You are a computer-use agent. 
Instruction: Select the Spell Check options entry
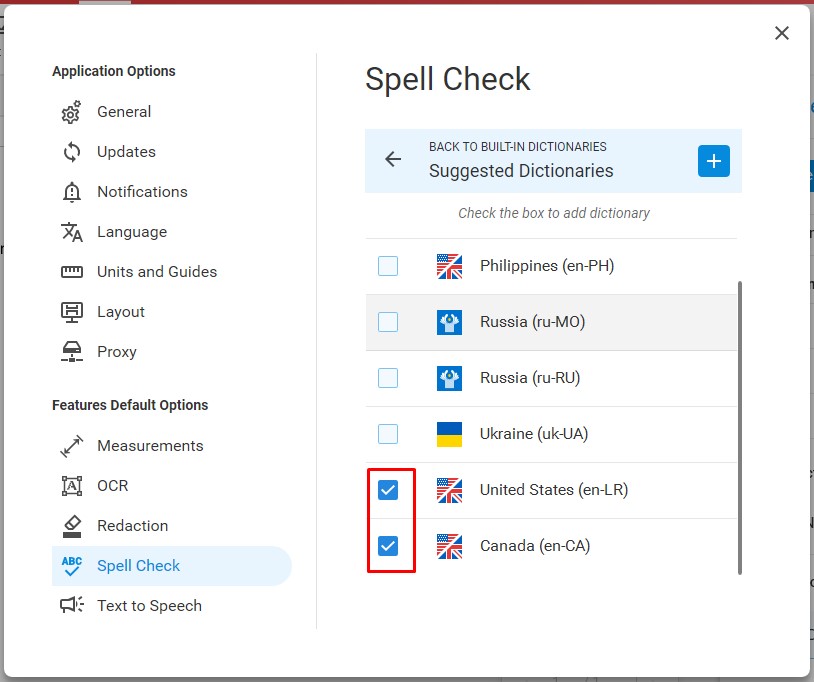[x=171, y=566]
